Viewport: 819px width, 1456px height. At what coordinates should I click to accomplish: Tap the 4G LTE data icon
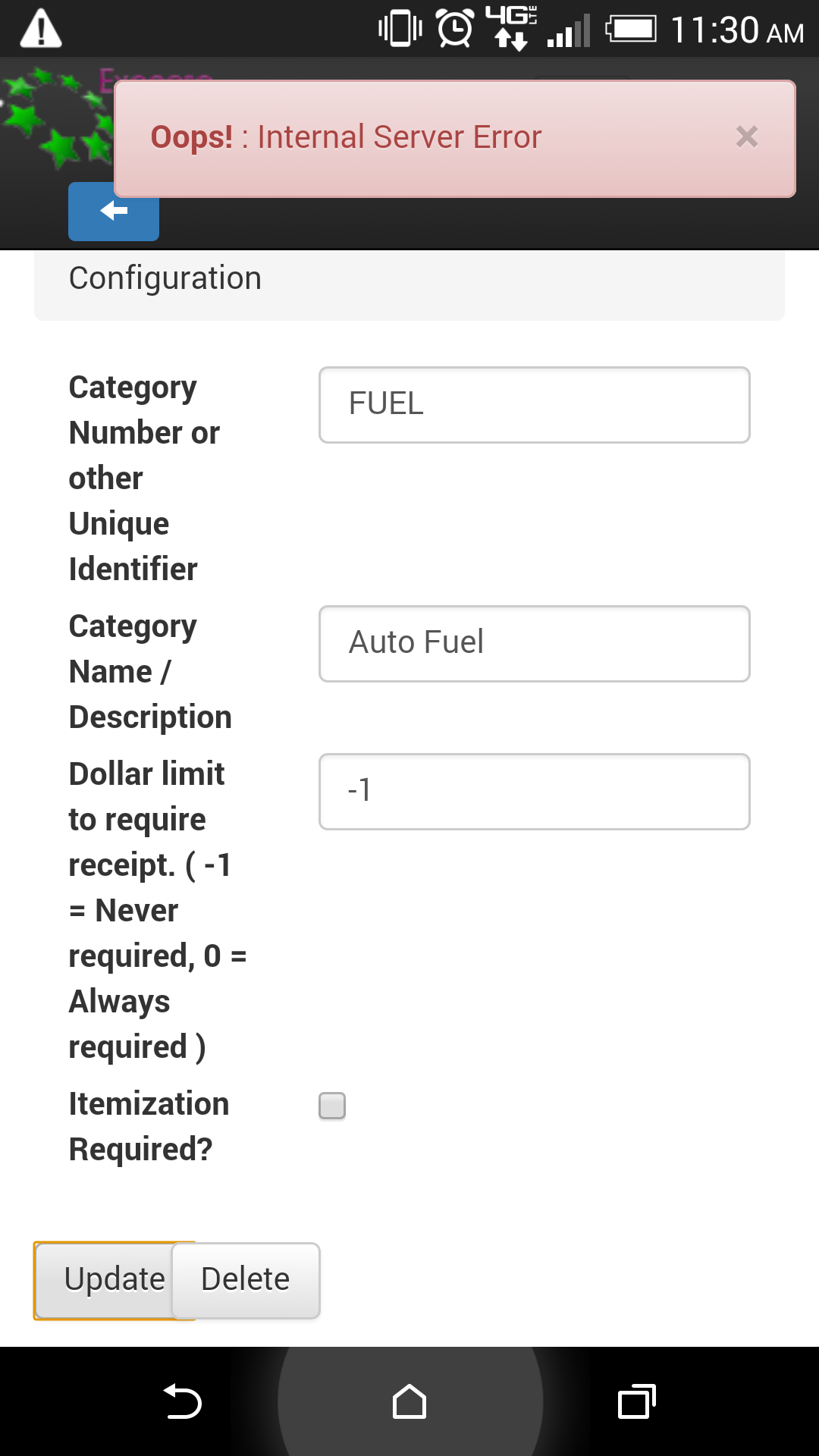(x=512, y=27)
